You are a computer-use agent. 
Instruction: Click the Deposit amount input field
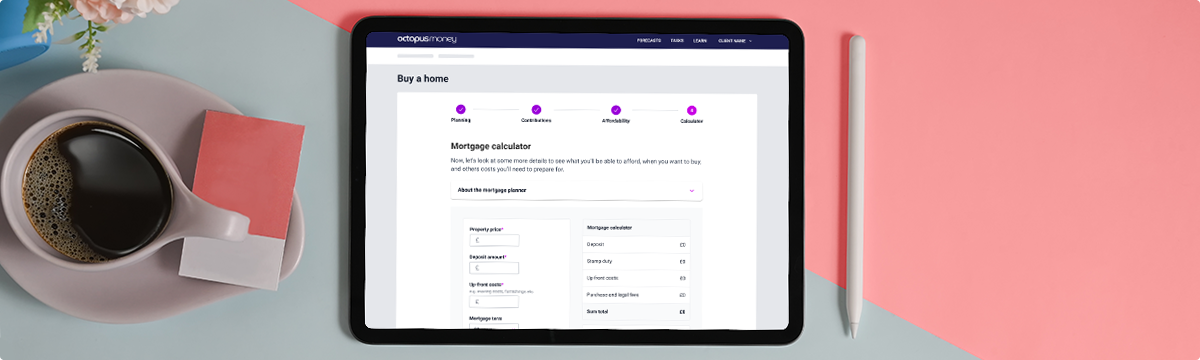495,268
